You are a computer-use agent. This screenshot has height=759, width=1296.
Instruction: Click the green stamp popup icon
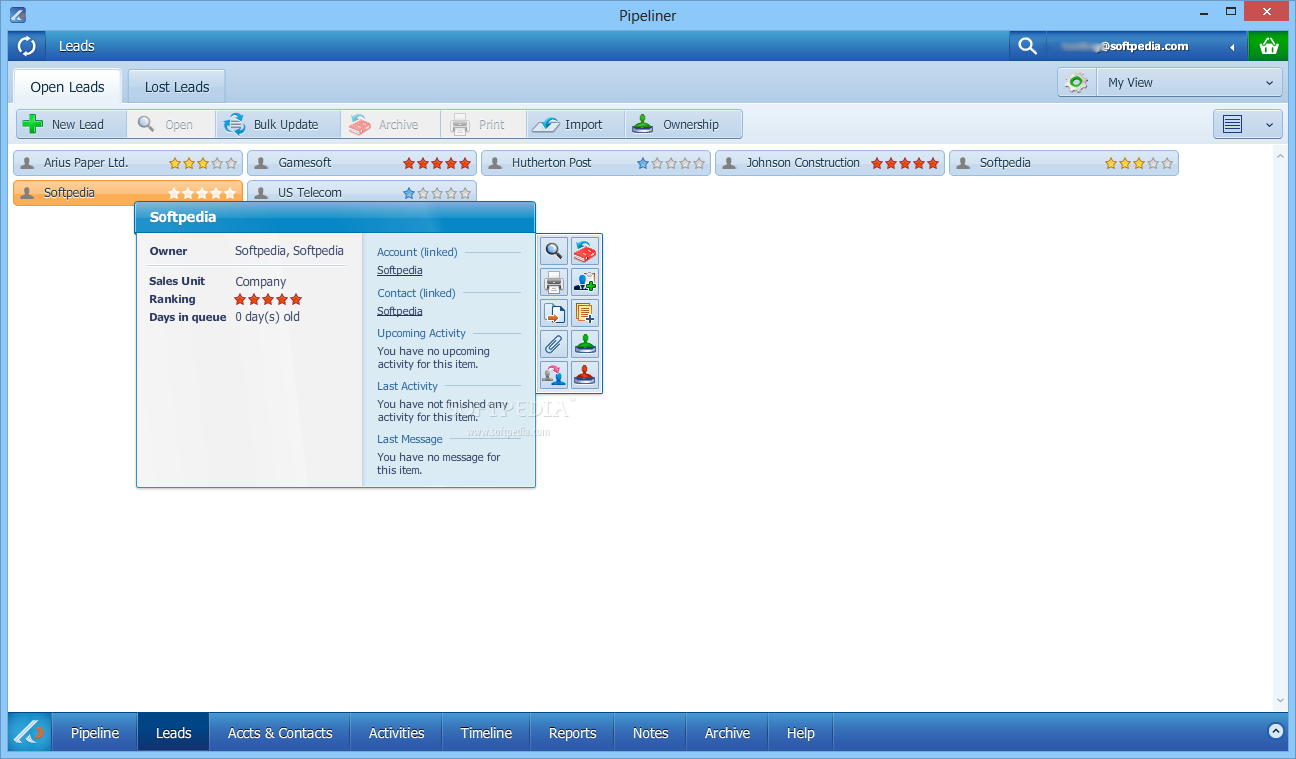pos(585,344)
